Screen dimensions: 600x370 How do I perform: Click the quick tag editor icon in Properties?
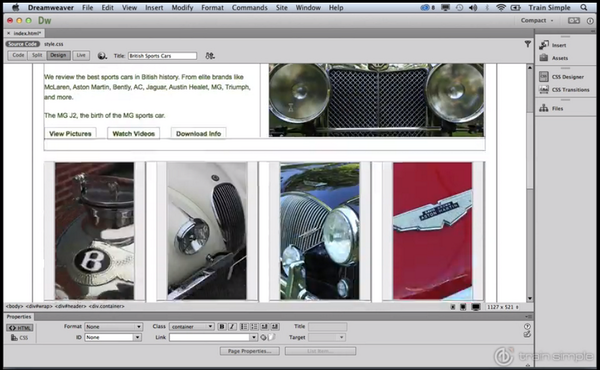(527, 334)
